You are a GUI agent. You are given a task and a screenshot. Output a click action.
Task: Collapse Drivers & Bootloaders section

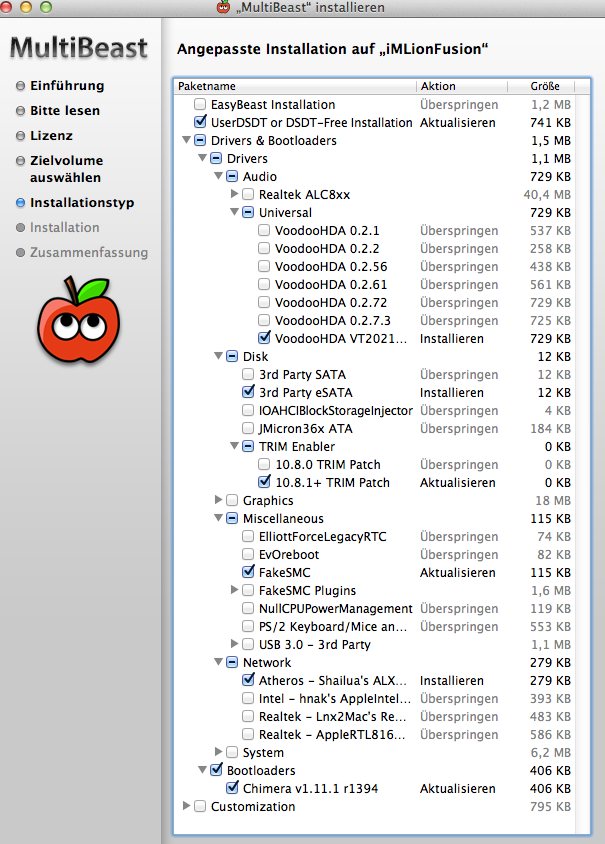point(186,140)
